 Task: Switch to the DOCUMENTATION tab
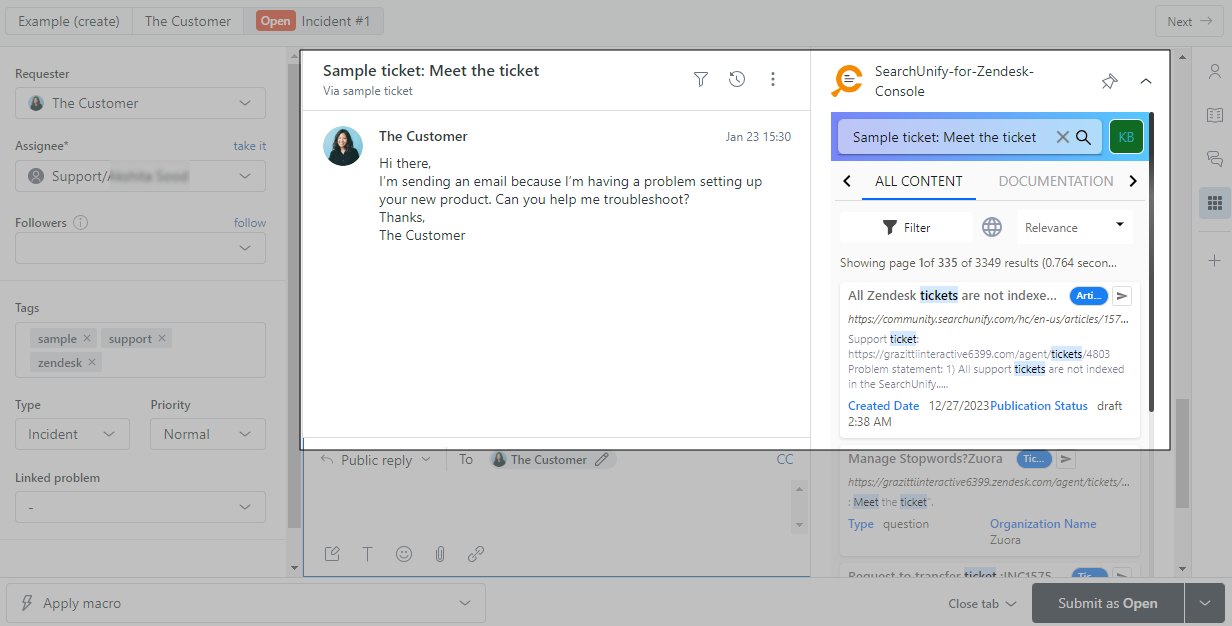1055,181
